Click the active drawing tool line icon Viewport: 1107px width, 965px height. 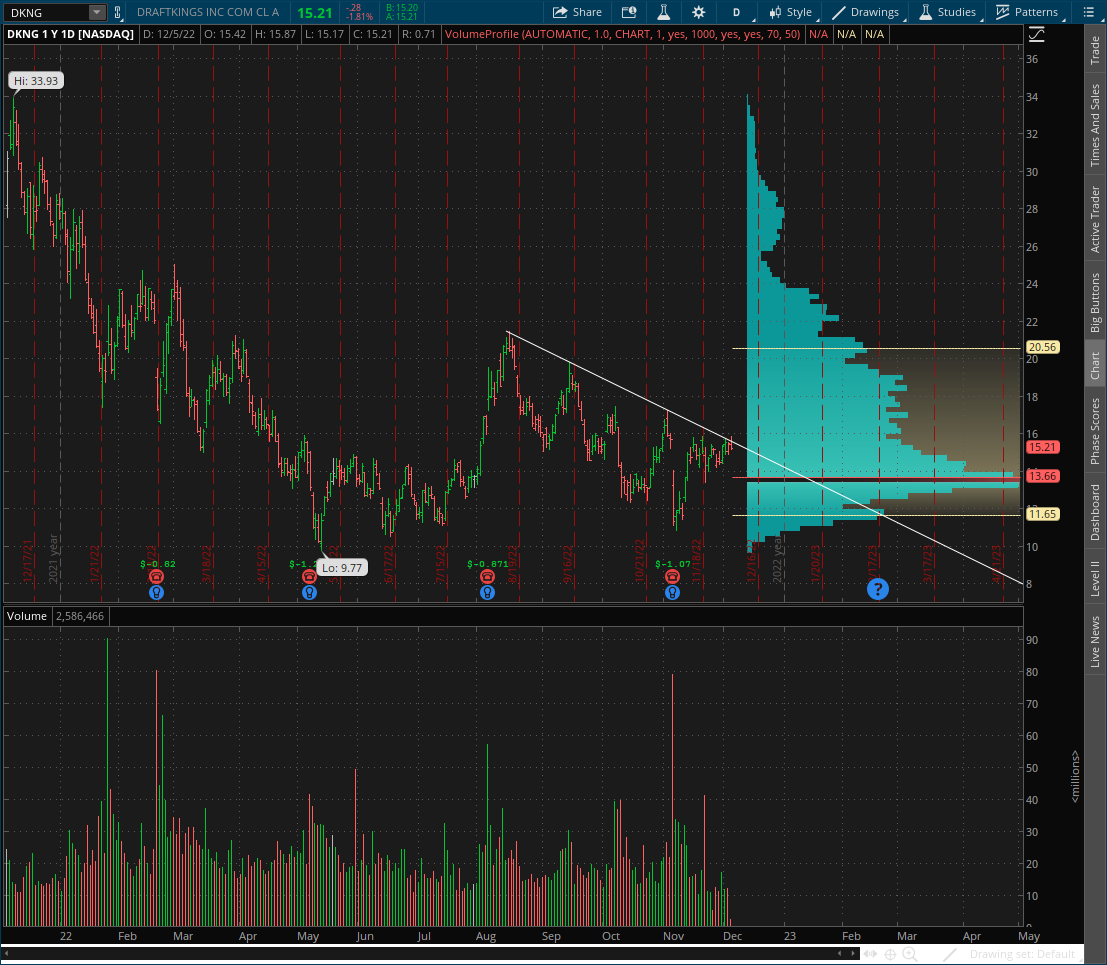[x=950, y=954]
